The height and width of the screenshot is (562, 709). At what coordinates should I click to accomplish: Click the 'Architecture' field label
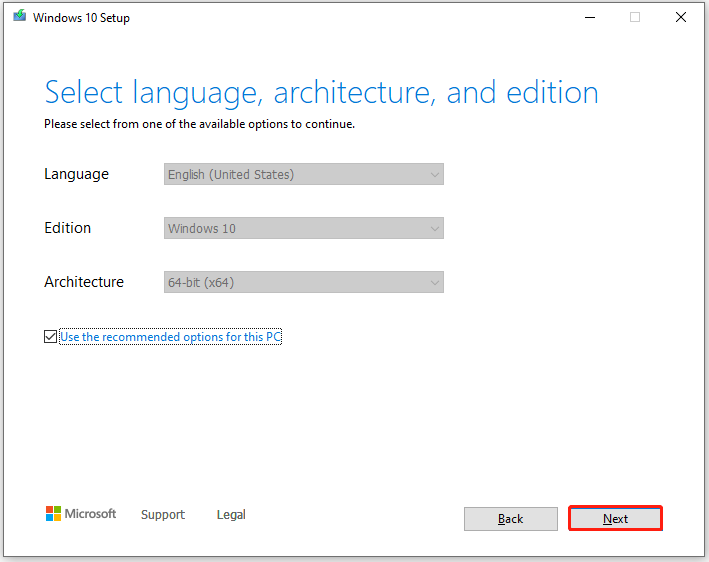(x=84, y=282)
